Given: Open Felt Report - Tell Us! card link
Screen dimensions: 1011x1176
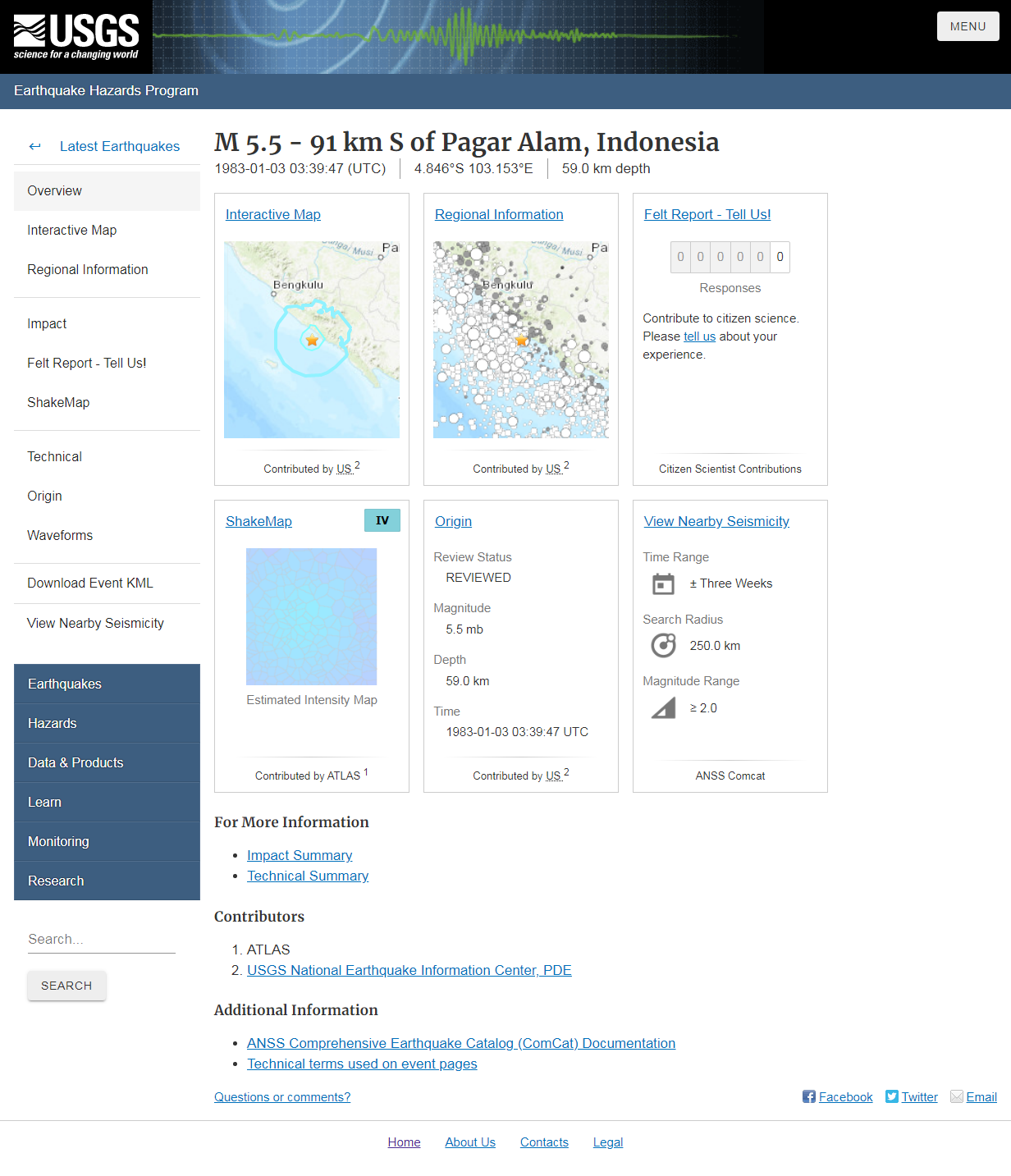Looking at the screenshot, I should [707, 214].
